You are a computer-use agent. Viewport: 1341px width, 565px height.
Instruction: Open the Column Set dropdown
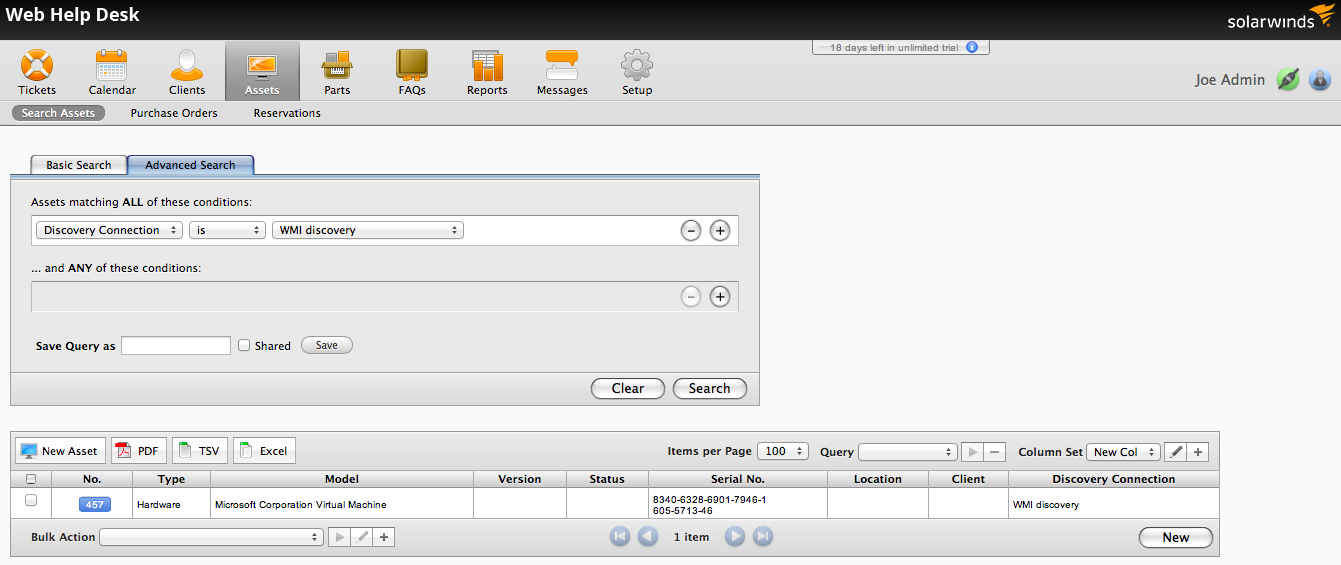pos(1123,452)
